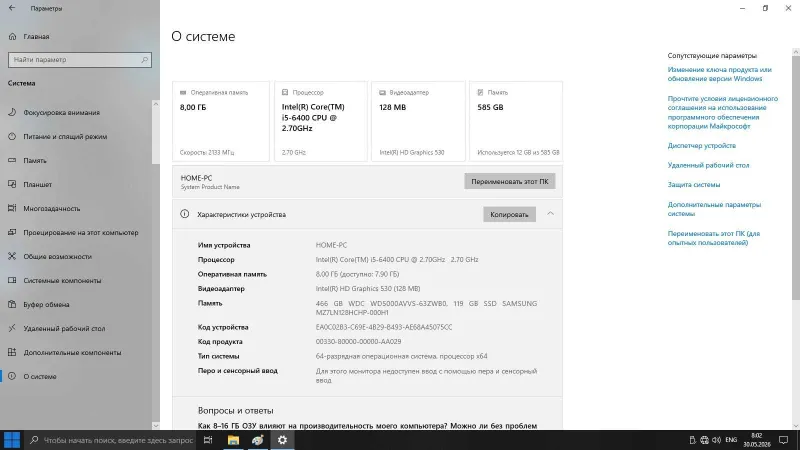Image resolution: width=800 pixels, height=450 pixels.
Task: Go back with the Settings back arrow
Action: tap(12, 8)
